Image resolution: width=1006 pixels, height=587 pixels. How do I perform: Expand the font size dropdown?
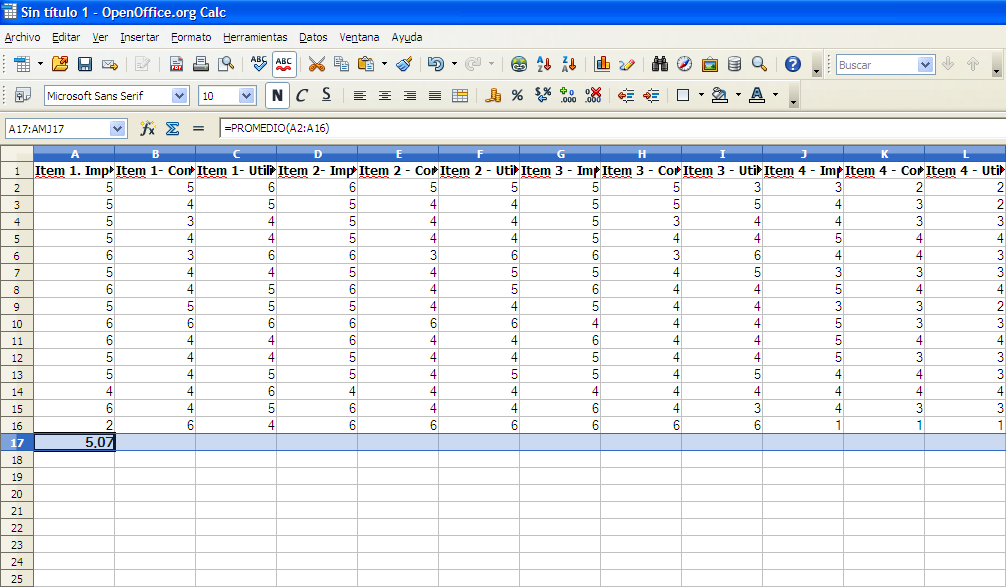[247, 96]
